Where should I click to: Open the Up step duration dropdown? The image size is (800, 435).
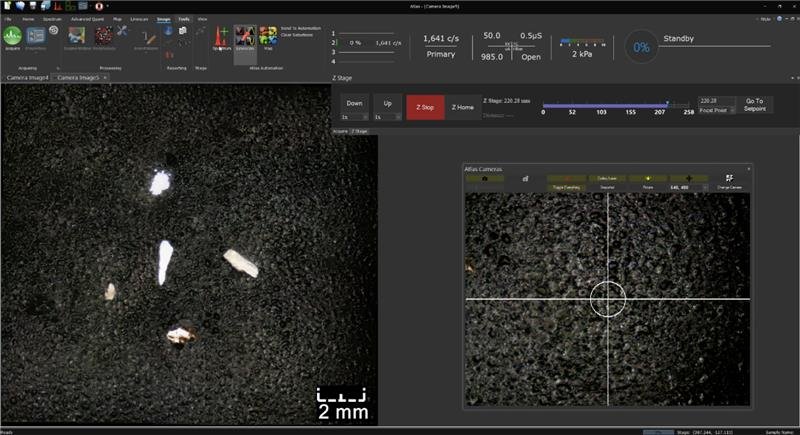click(x=388, y=117)
